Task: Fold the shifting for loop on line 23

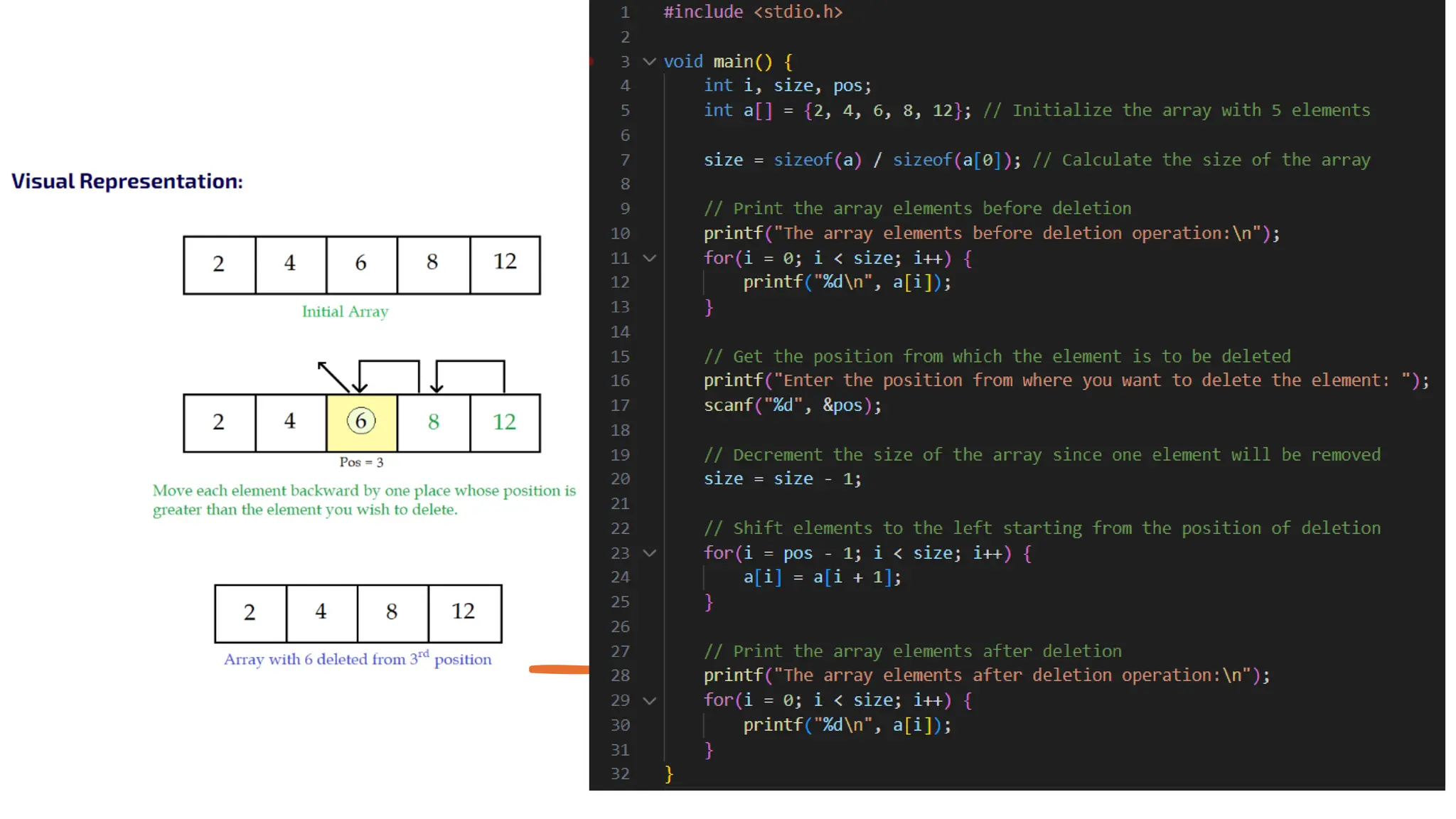Action: click(649, 553)
